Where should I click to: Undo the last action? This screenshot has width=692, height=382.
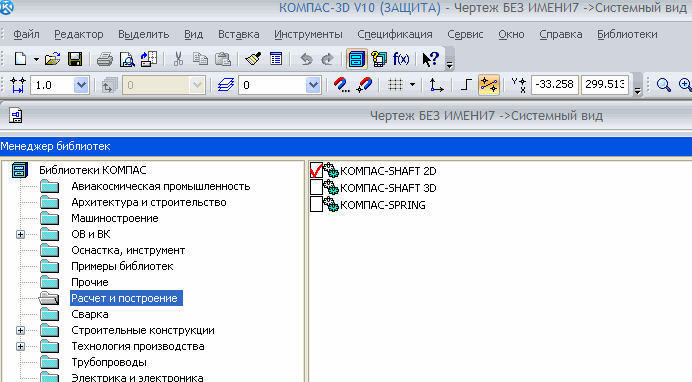click(306, 59)
